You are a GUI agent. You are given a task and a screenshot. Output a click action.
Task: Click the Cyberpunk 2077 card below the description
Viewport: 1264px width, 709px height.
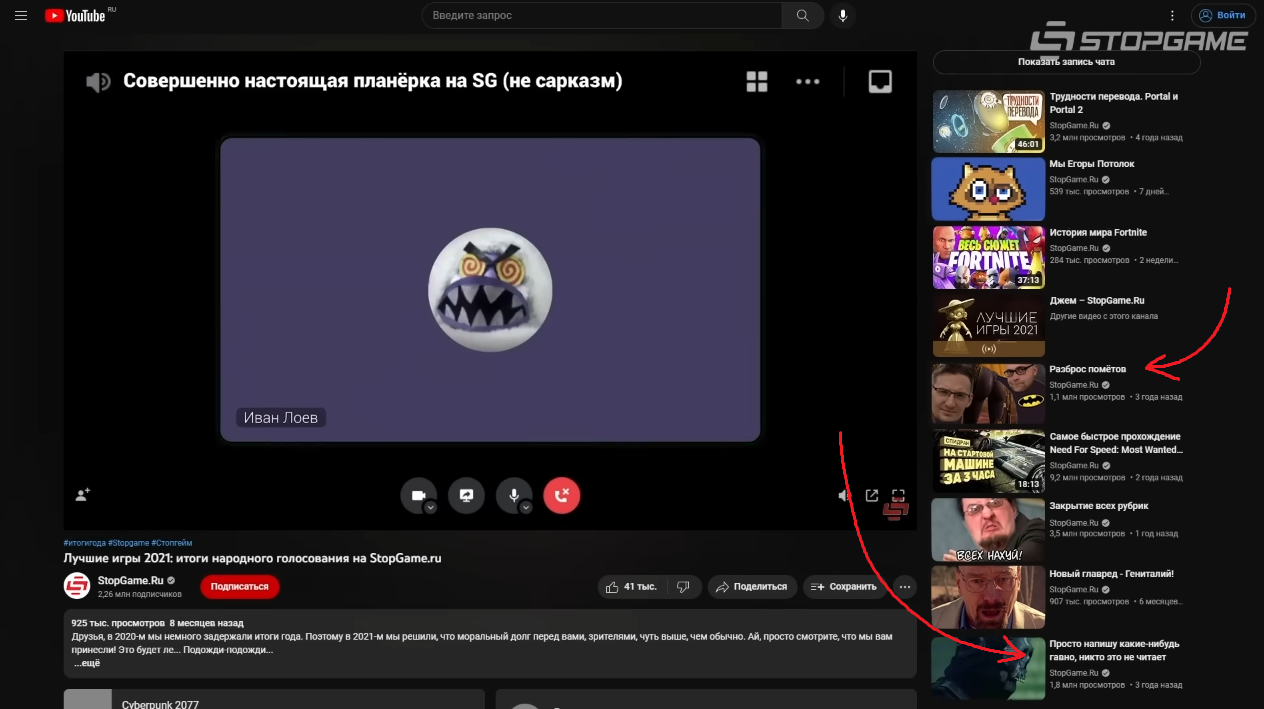[x=274, y=698]
